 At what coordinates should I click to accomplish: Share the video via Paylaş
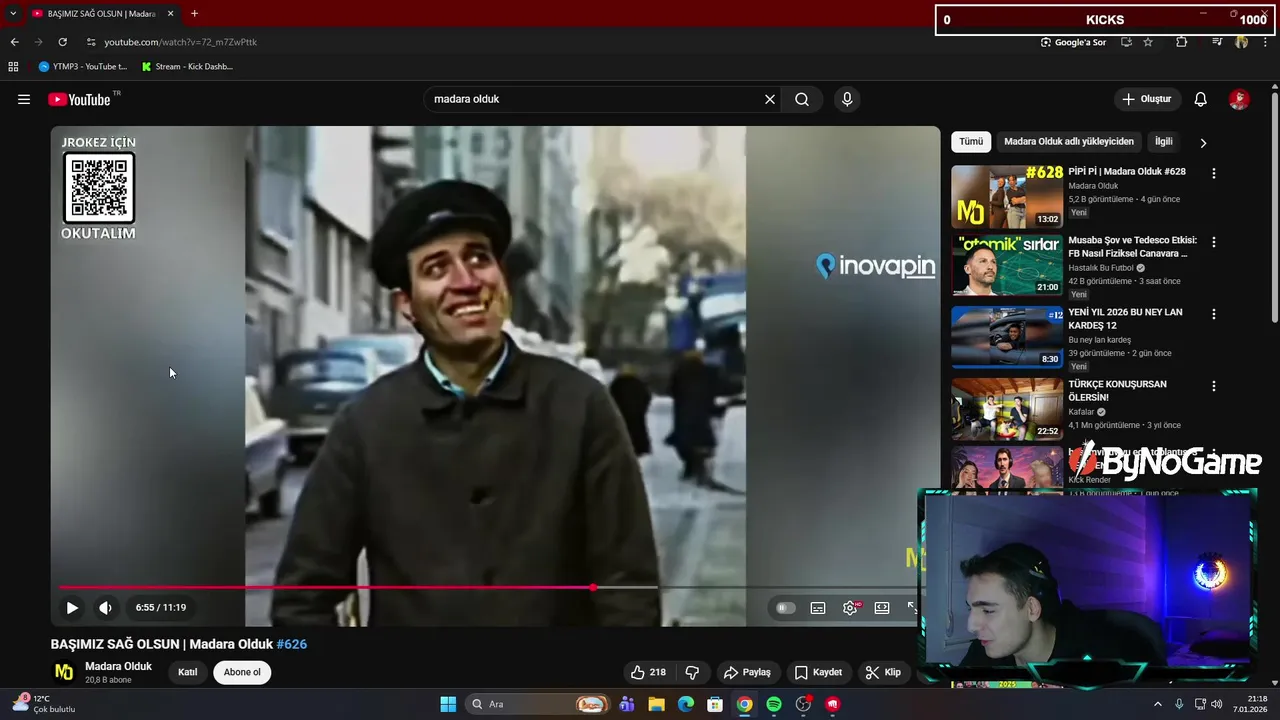pyautogui.click(x=747, y=672)
